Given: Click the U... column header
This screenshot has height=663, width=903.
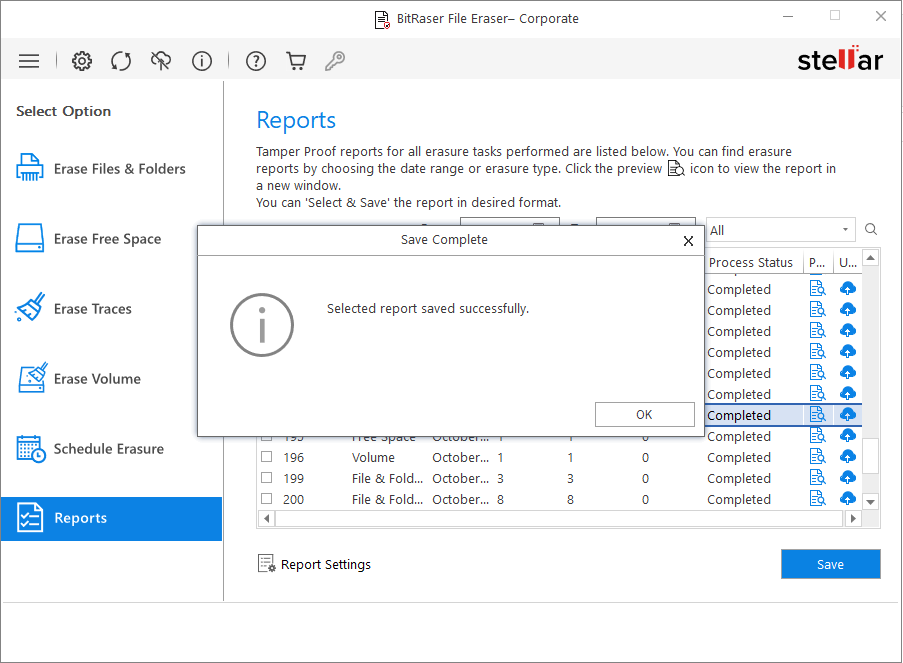Looking at the screenshot, I should coord(848,262).
